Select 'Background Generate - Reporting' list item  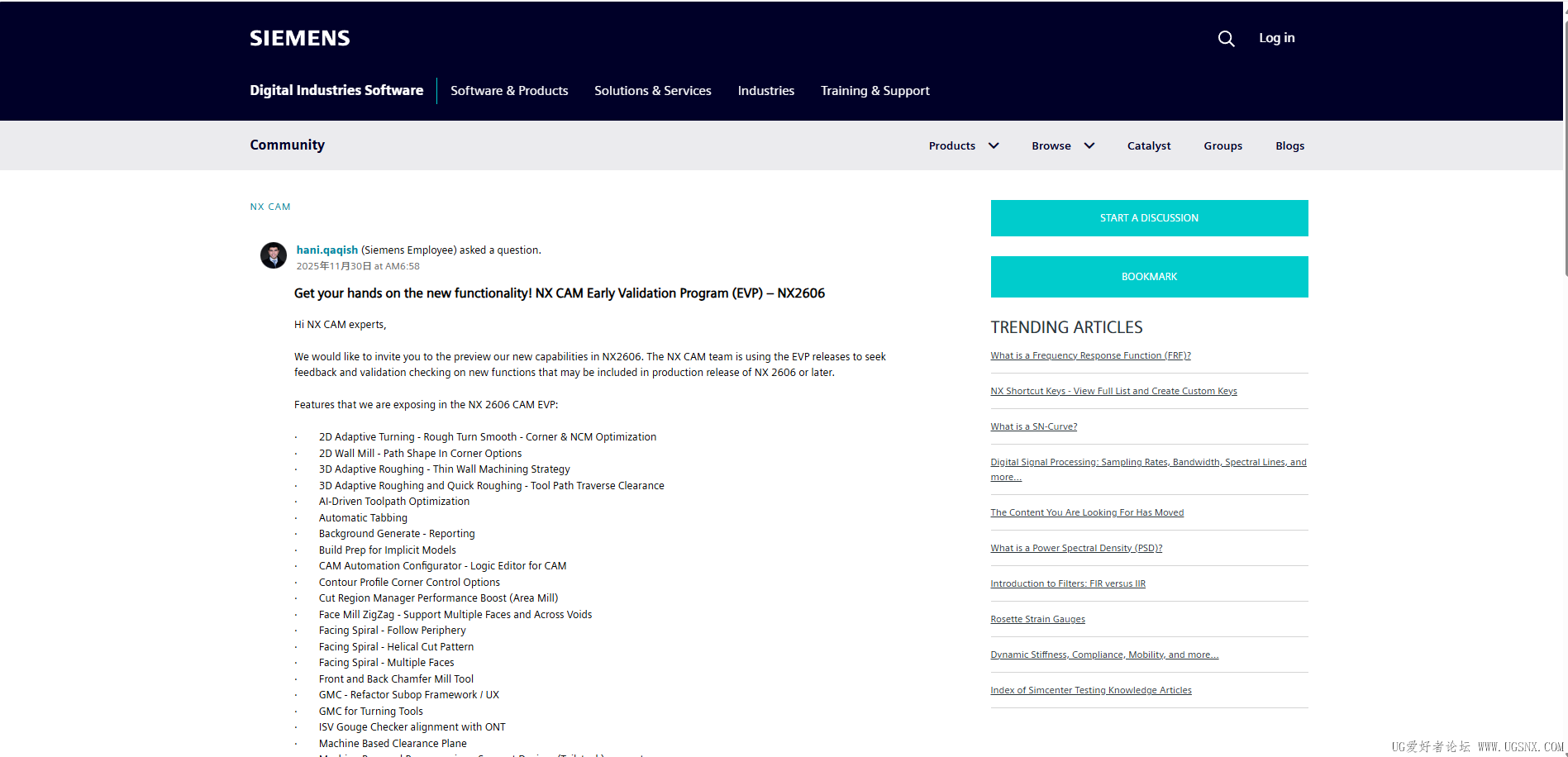coord(398,534)
